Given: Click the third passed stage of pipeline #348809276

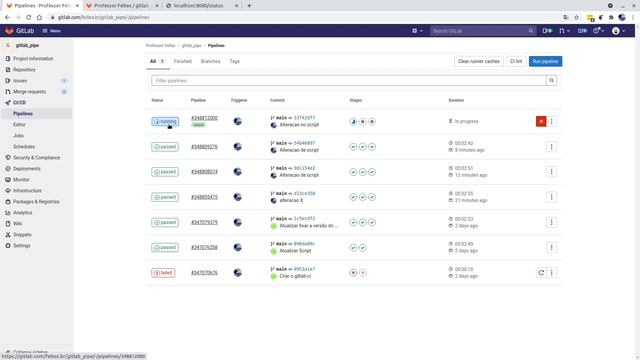Looking at the screenshot, I should click(372, 147).
